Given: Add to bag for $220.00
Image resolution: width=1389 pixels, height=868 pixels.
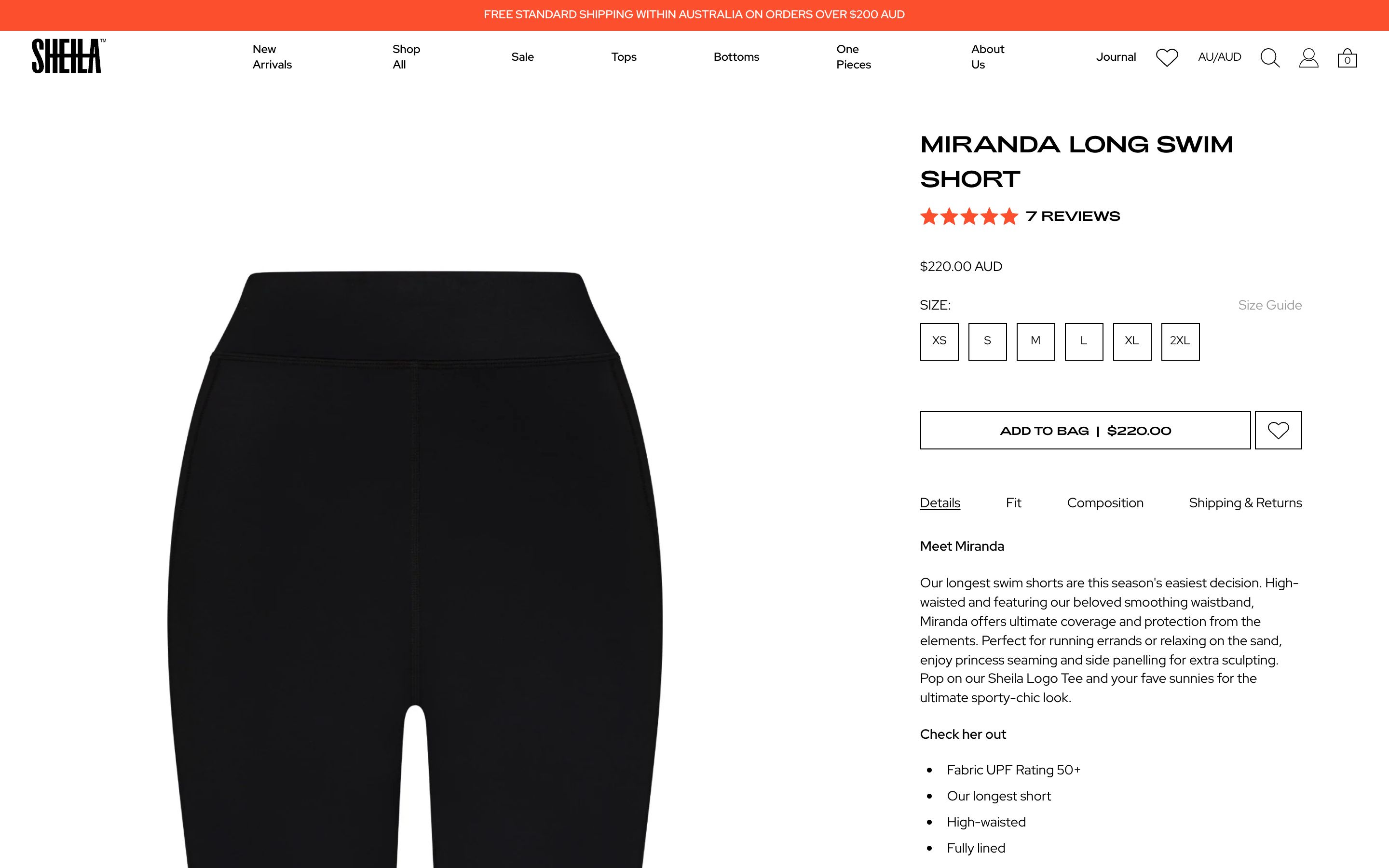Looking at the screenshot, I should click(x=1085, y=430).
